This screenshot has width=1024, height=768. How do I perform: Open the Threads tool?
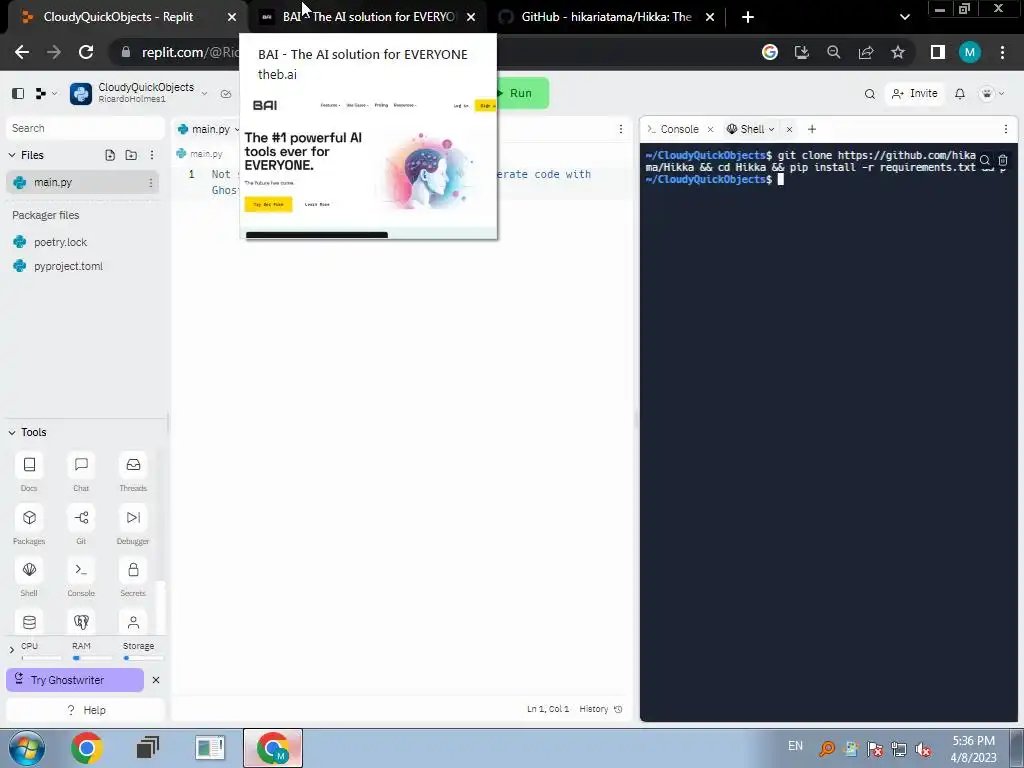click(133, 465)
